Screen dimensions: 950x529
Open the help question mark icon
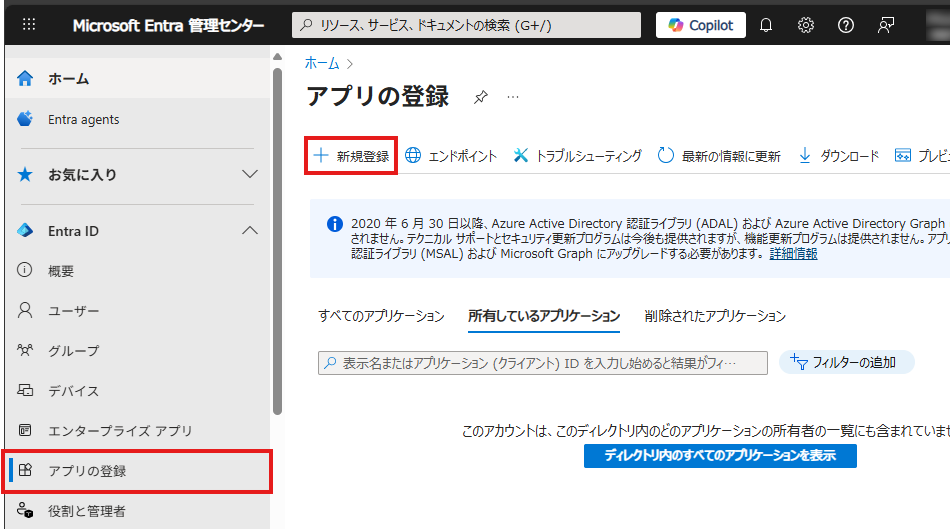[845, 25]
